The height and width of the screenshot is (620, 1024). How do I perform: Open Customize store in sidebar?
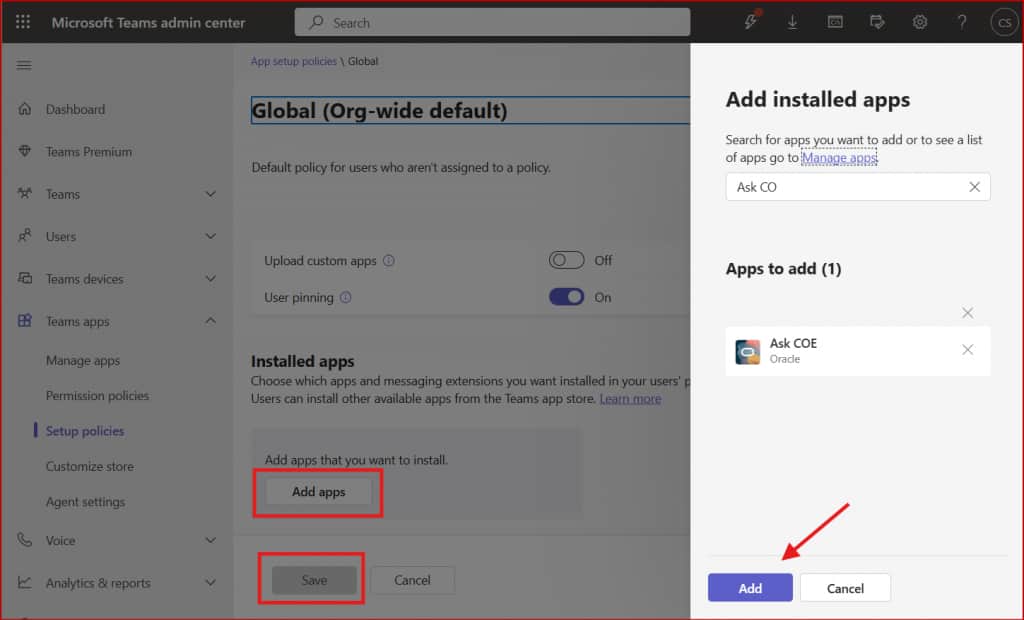click(89, 466)
